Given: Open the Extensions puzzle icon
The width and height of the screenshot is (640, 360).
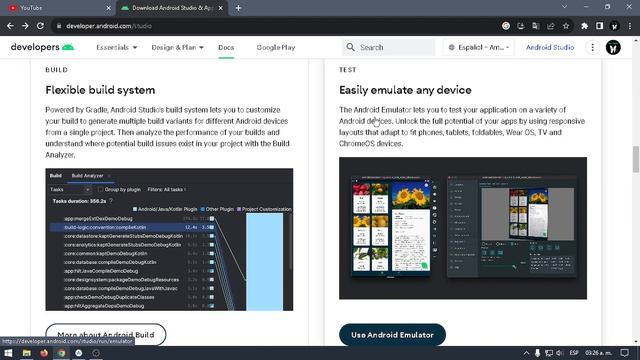Looking at the screenshot, I should pyautogui.click(x=584, y=26).
